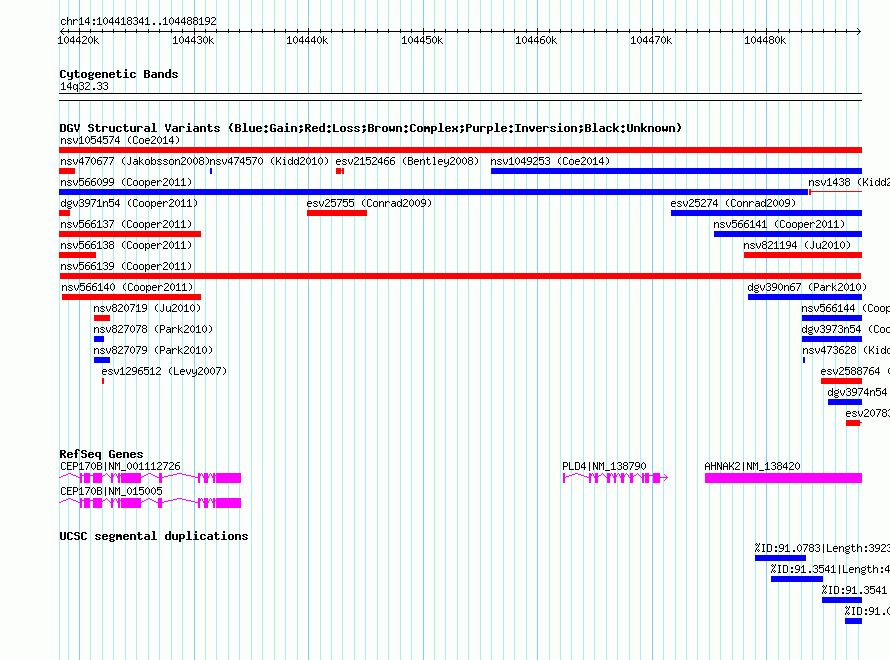Open gene CEP170B|NM_001112726 label
Viewport: 890px width, 660px height.
[x=120, y=466]
